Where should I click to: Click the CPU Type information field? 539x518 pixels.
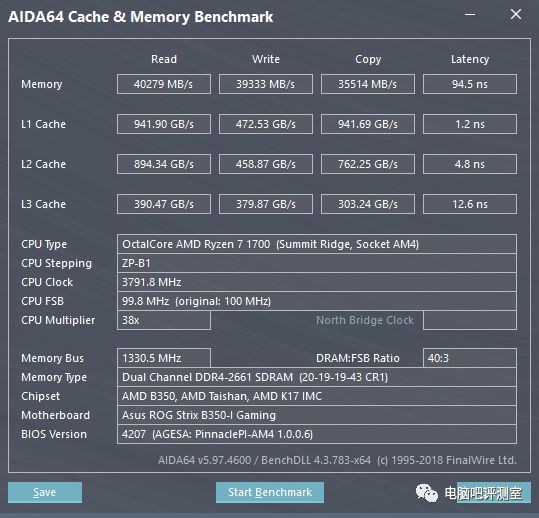317,244
